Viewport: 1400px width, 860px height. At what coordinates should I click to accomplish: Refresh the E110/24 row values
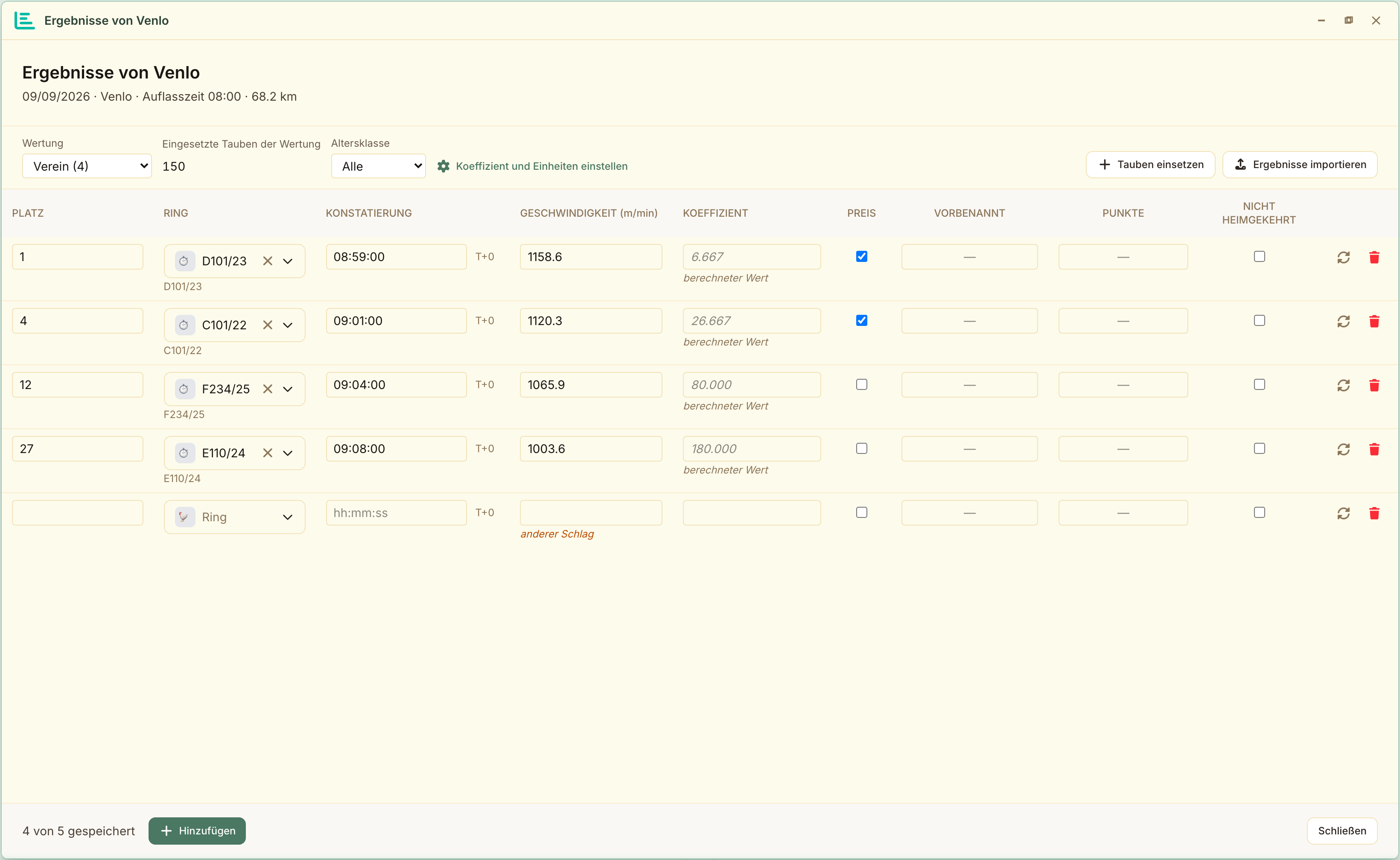1343,449
